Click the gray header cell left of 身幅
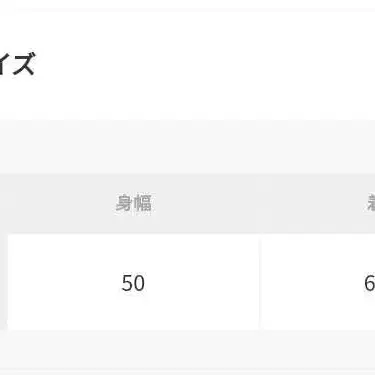This screenshot has height=375, width=375. pyautogui.click(x=4, y=203)
